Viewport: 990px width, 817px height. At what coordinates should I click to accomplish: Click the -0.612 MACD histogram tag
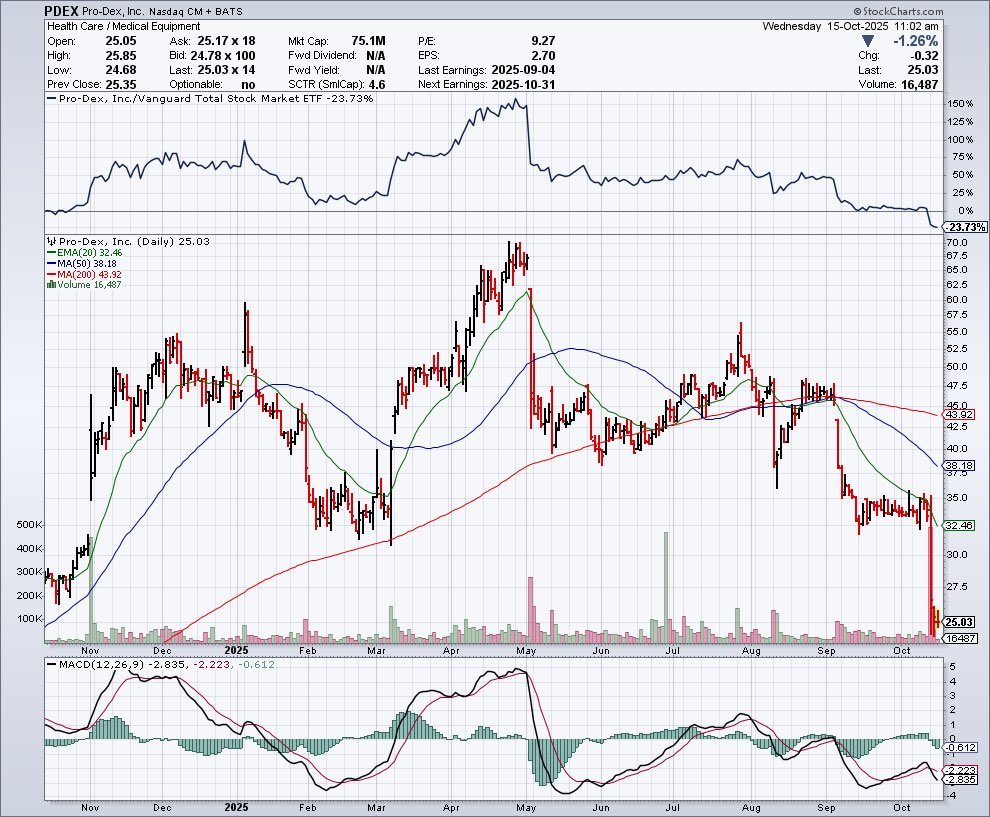962,748
